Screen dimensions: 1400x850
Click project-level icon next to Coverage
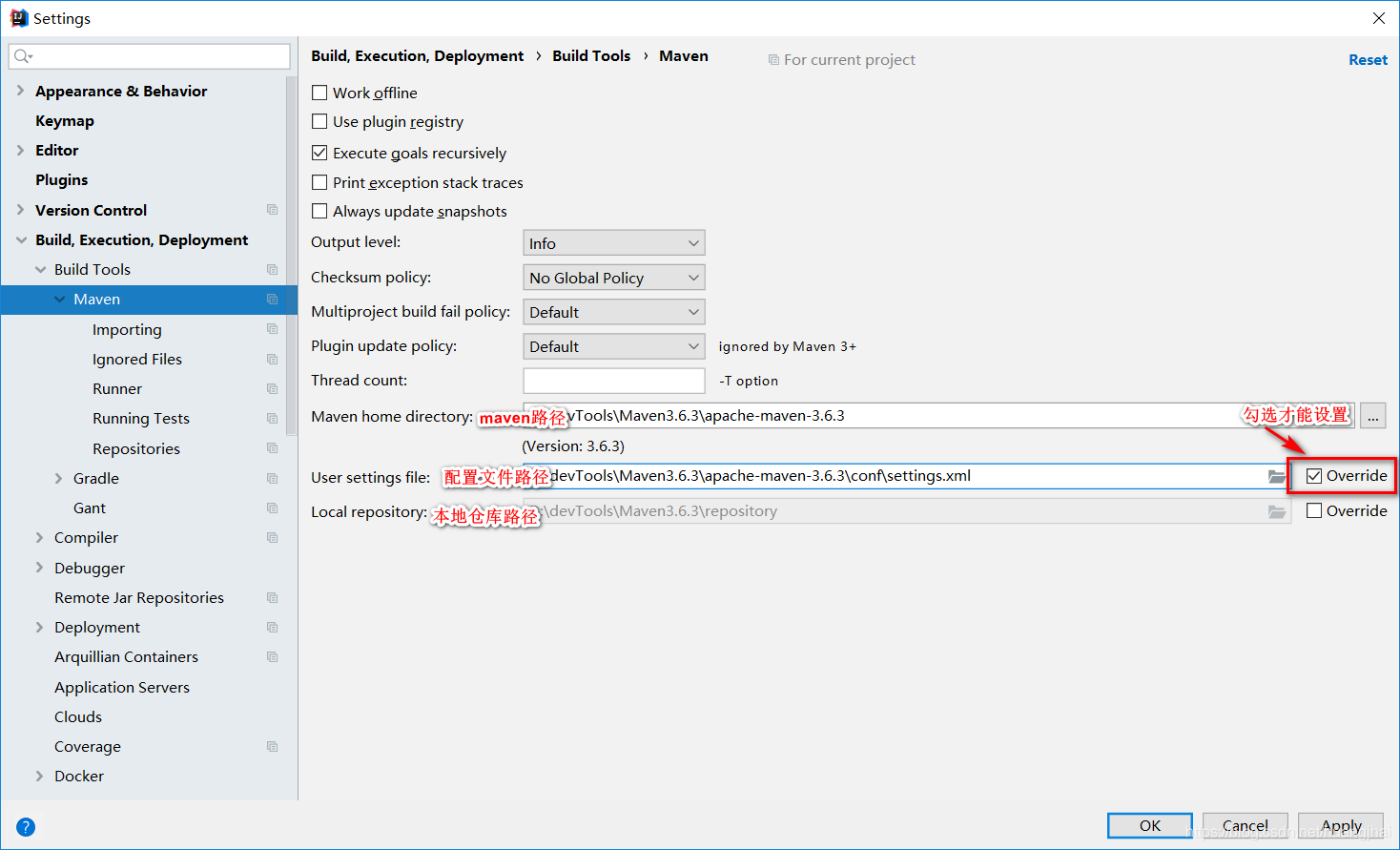(273, 746)
